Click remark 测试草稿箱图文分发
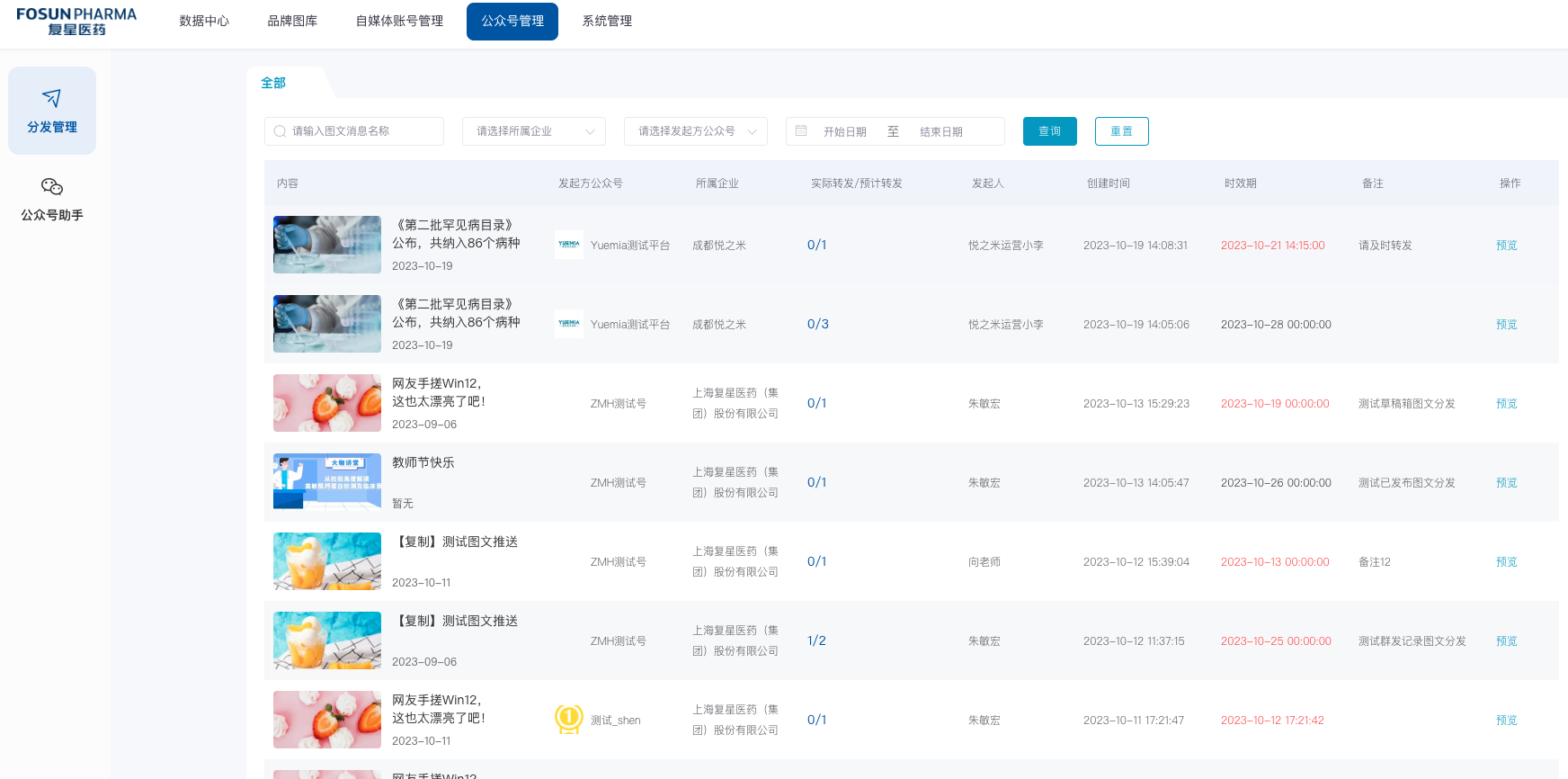1568x779 pixels. (1407, 404)
